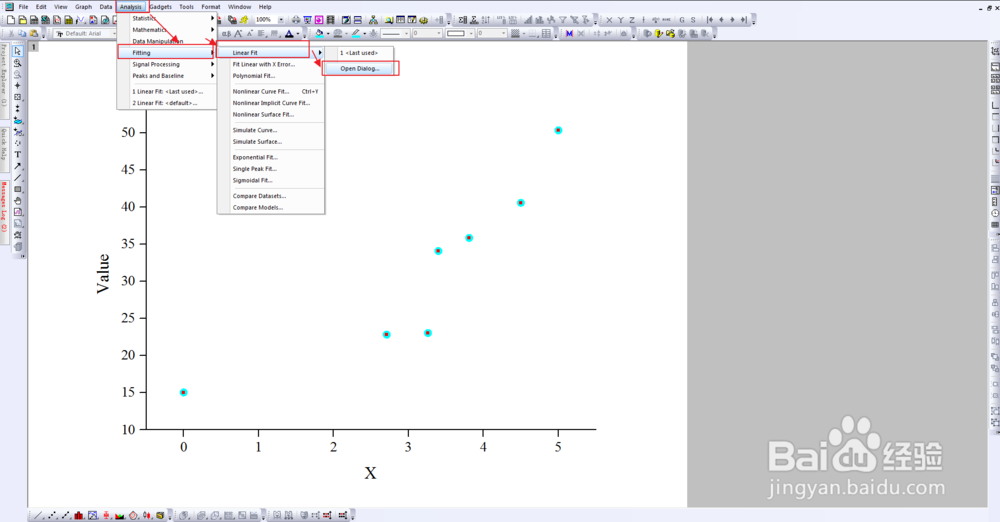This screenshot has width=1000, height=522.
Task: Expand the Peaks and Baseline submenu
Action: (x=166, y=76)
